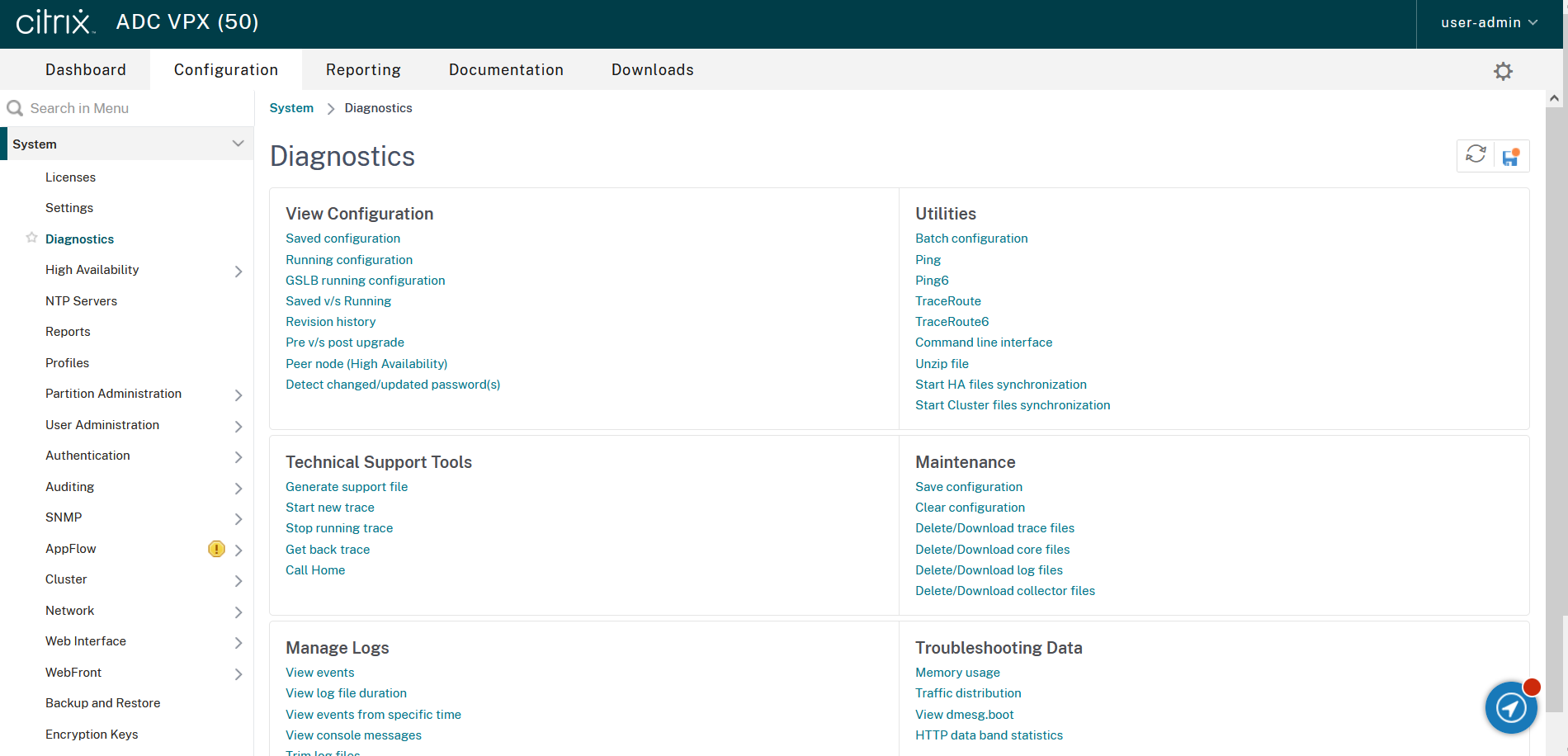This screenshot has width=1568, height=756.
Task: Click Stop running trace link
Action: 339,528
